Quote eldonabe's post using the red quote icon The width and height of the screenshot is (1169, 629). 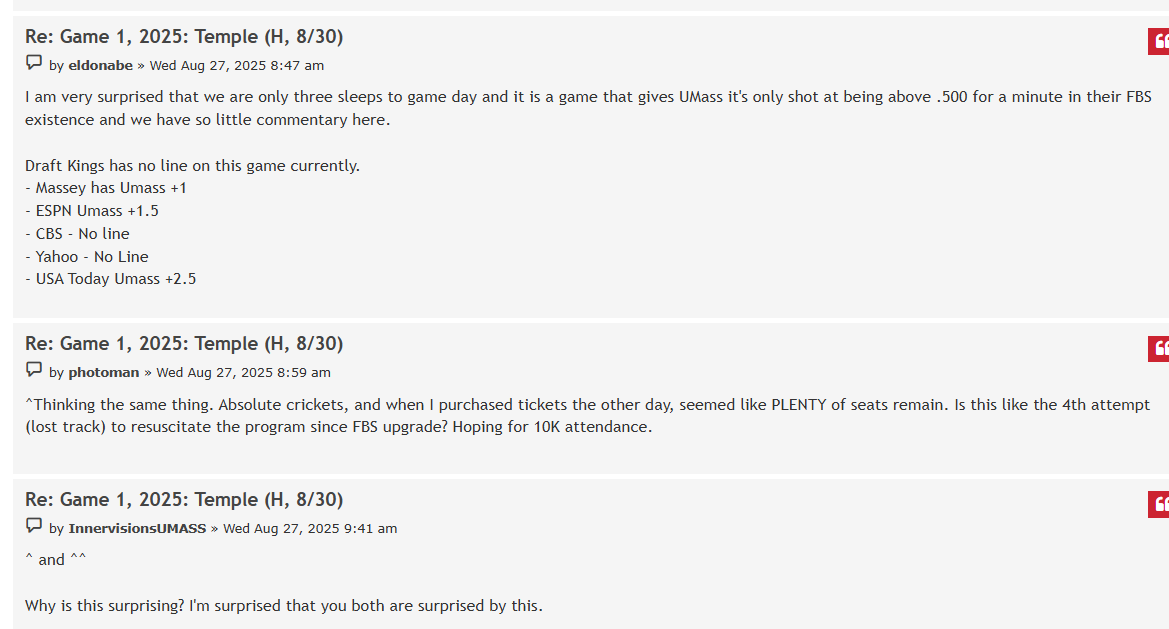pos(1159,42)
